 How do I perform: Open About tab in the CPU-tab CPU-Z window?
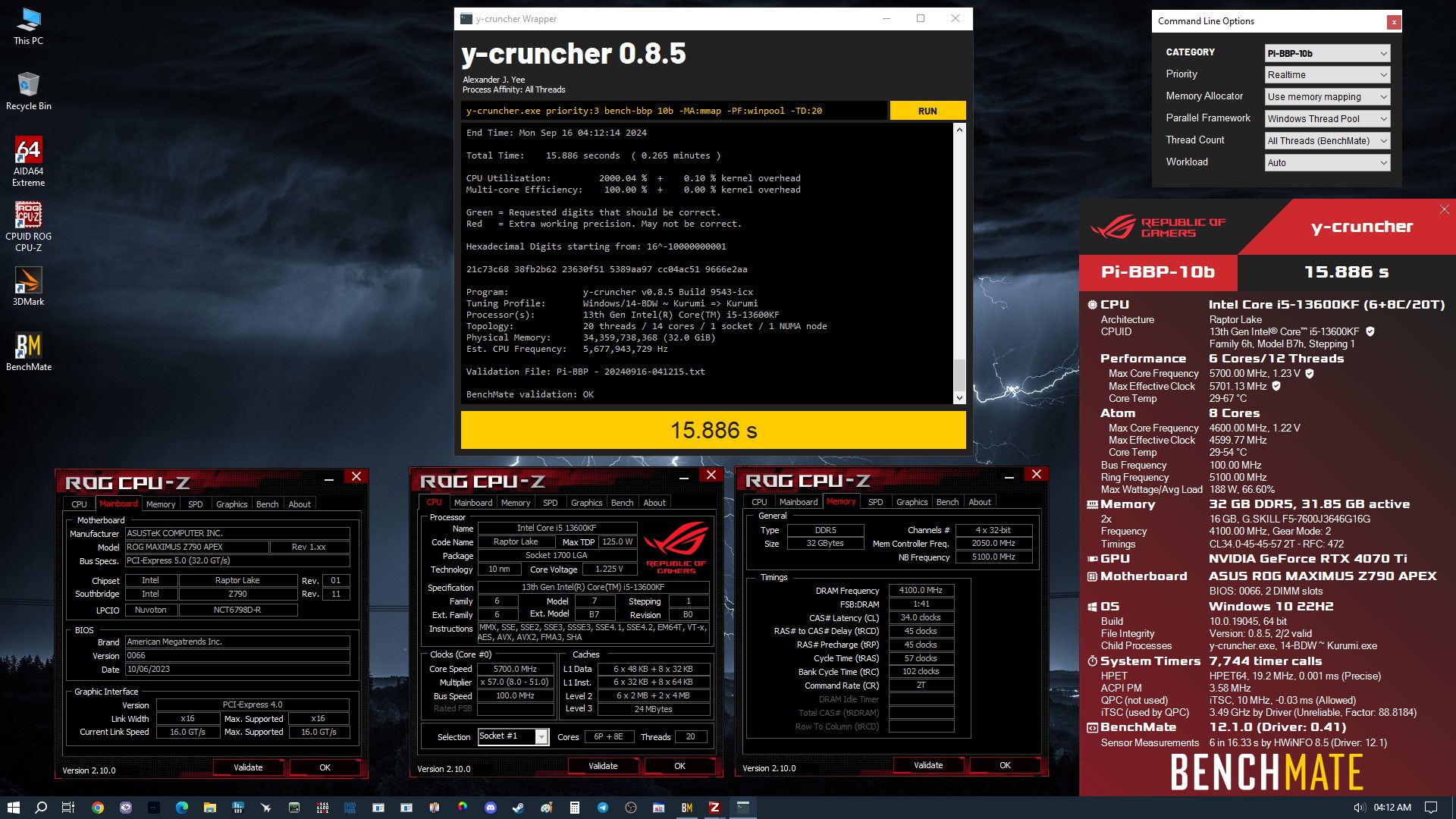pyautogui.click(x=654, y=503)
